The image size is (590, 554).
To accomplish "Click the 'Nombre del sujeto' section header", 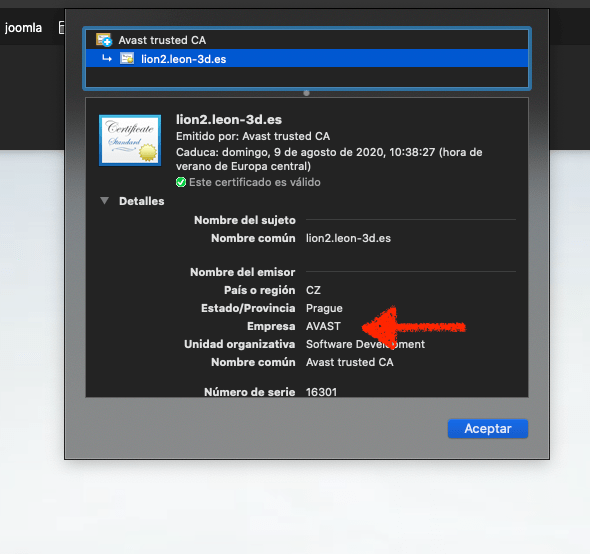I will (x=245, y=220).
